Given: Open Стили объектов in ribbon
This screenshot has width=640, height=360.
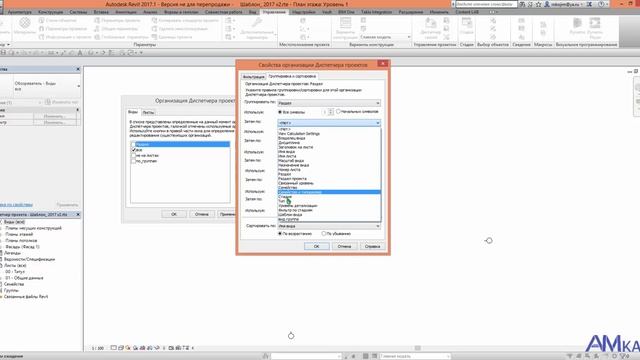Looking at the screenshot, I should 58,20.
